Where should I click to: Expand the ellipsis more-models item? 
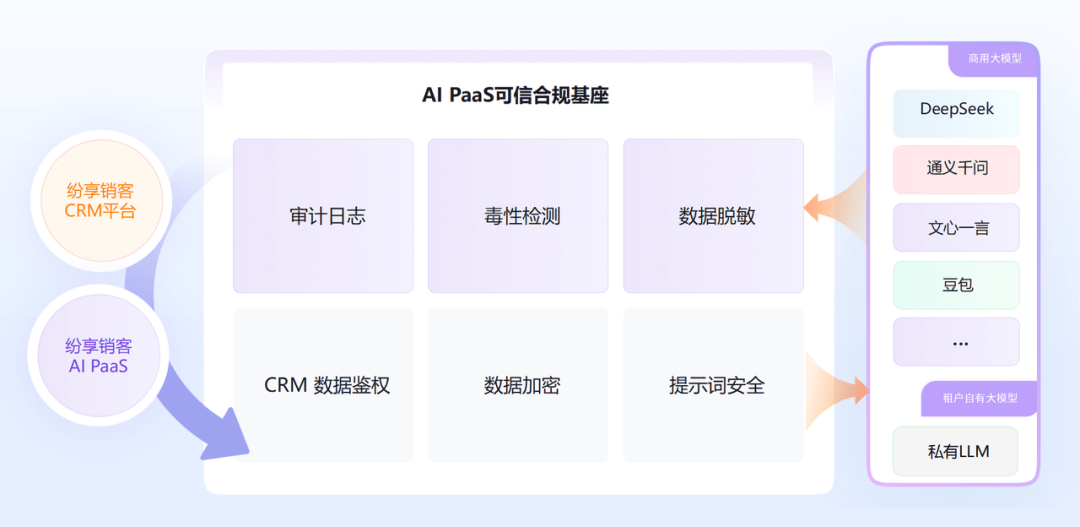click(956, 342)
